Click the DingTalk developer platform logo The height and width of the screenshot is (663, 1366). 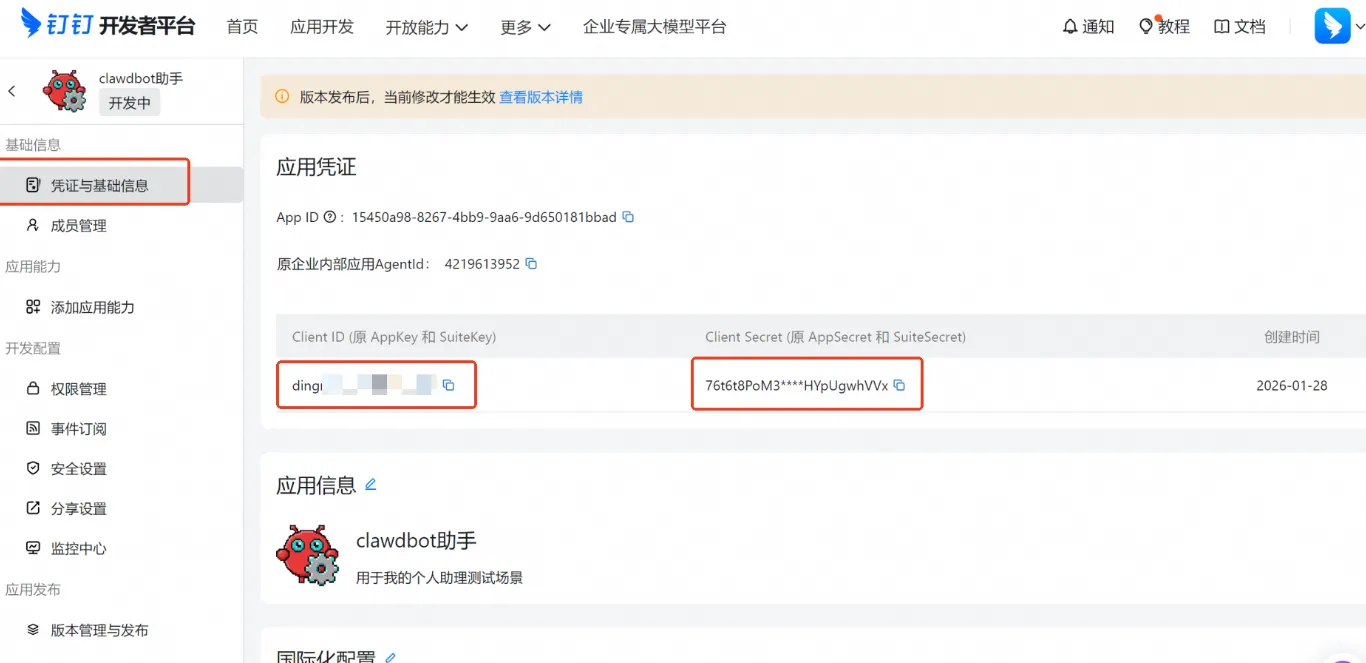(x=108, y=24)
